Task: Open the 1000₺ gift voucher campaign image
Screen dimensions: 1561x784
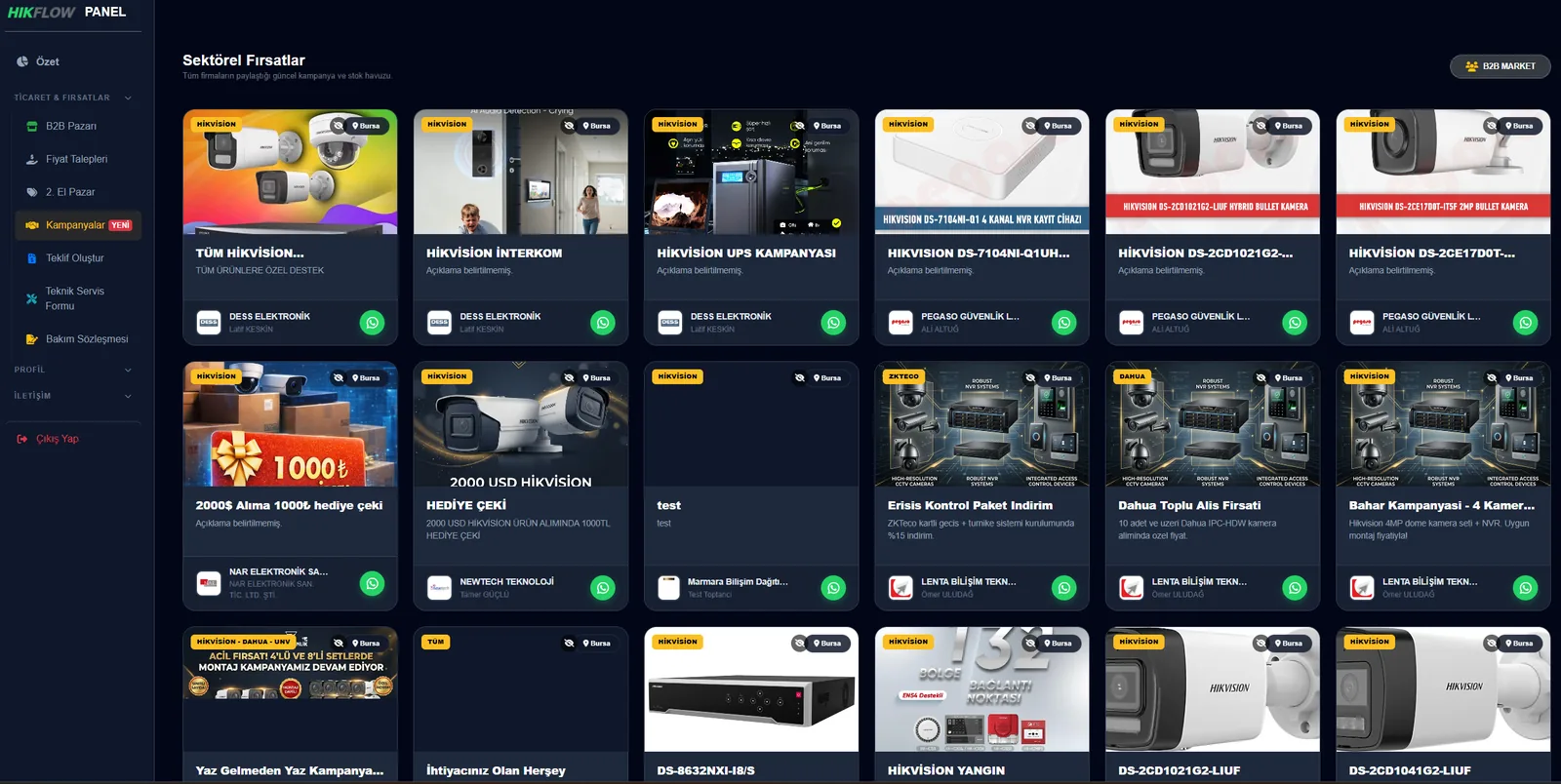Action: point(290,424)
